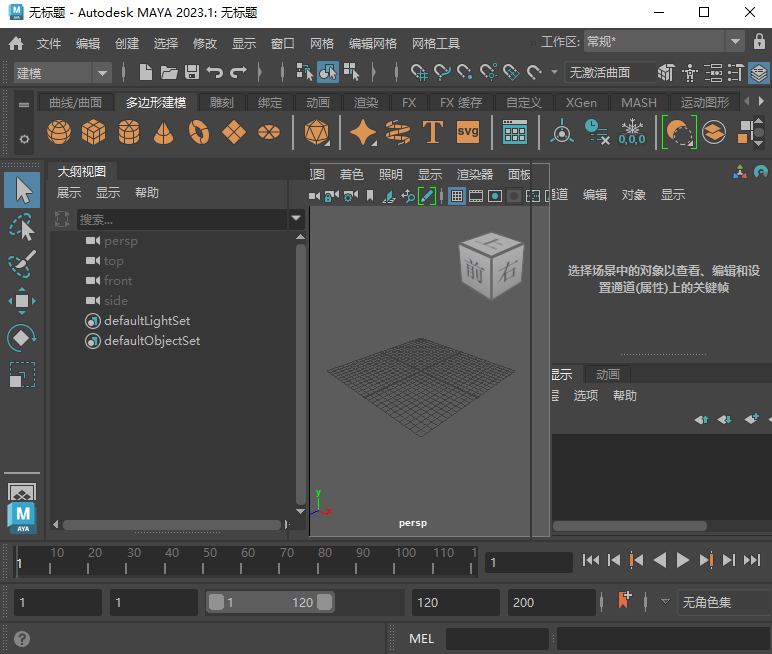Click the time range slider bar
Image resolution: width=772 pixels, height=654 pixels.
coord(271,603)
